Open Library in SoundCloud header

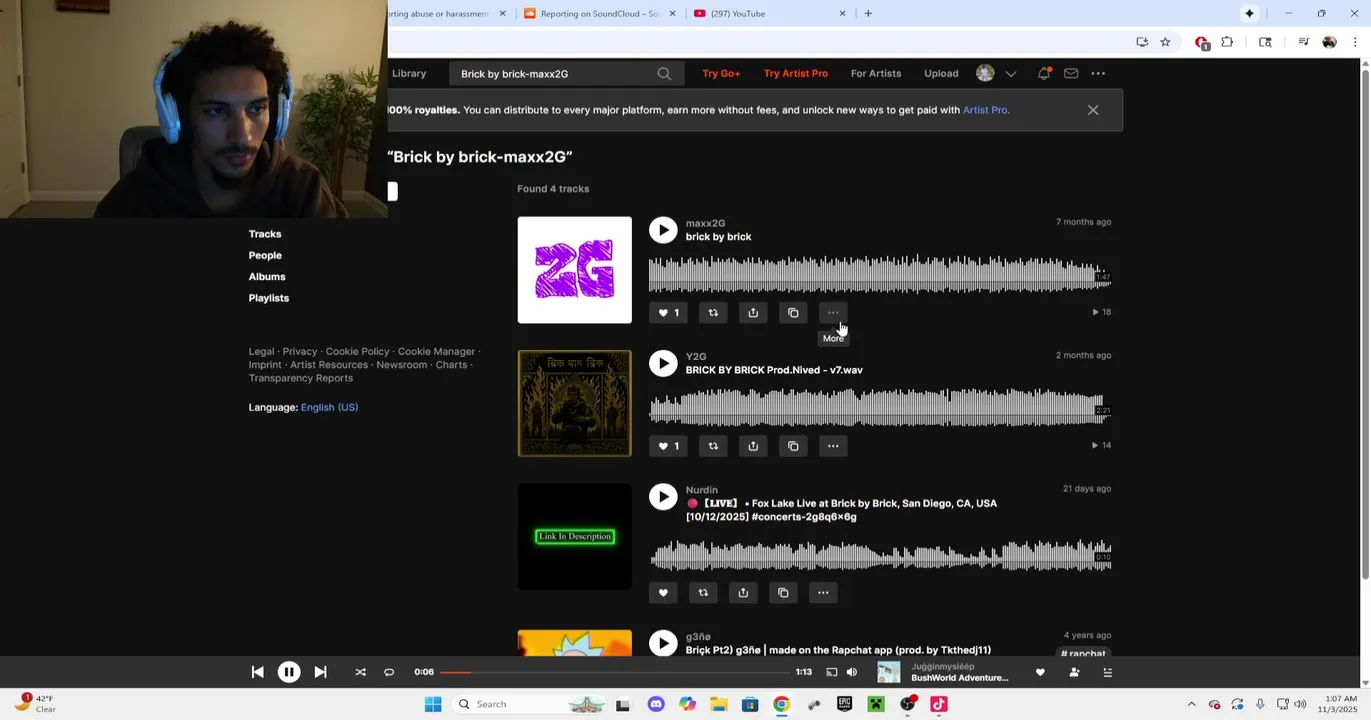pos(409,74)
